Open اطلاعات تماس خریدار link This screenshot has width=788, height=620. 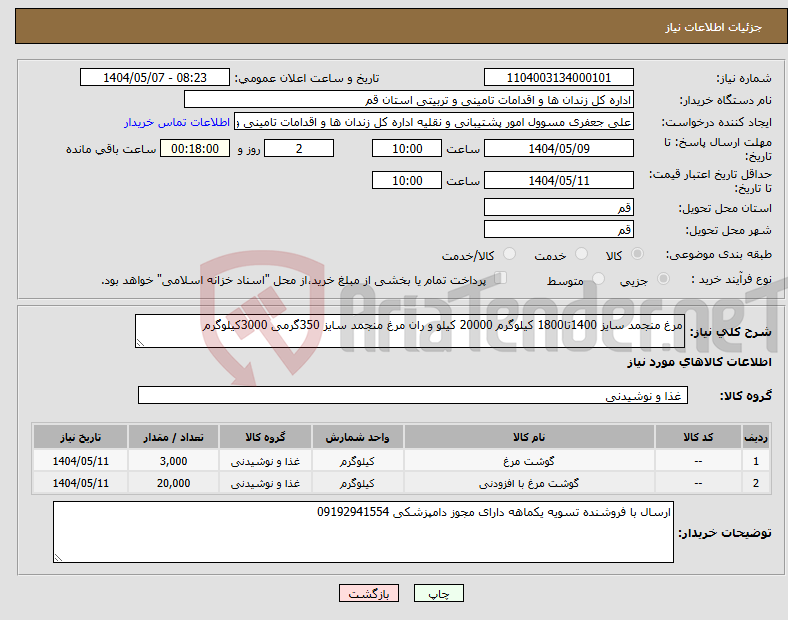pos(177,122)
